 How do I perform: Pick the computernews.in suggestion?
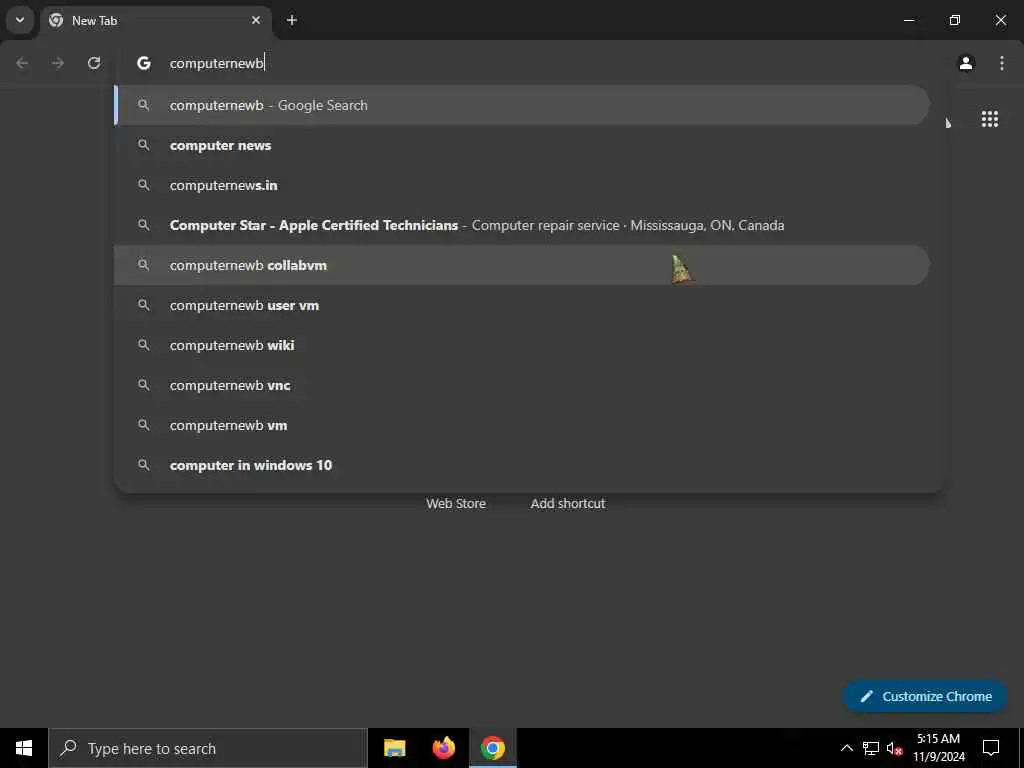[522, 185]
